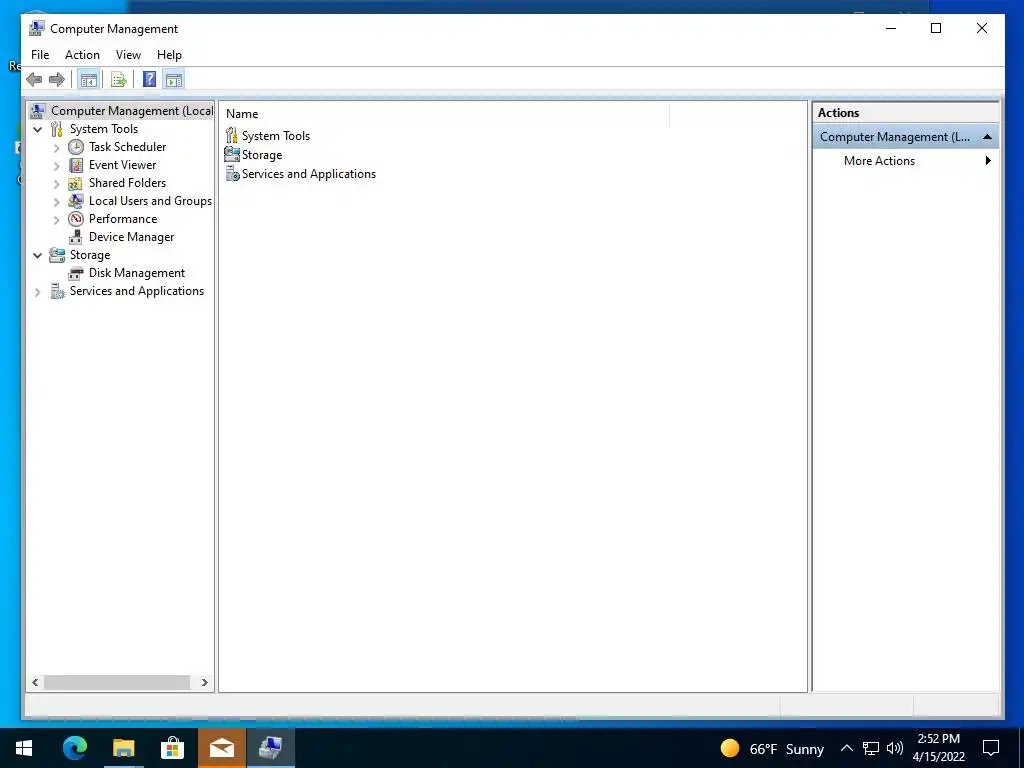This screenshot has width=1024, height=768.
Task: Select "Storage" text in Name list
Action: point(262,155)
